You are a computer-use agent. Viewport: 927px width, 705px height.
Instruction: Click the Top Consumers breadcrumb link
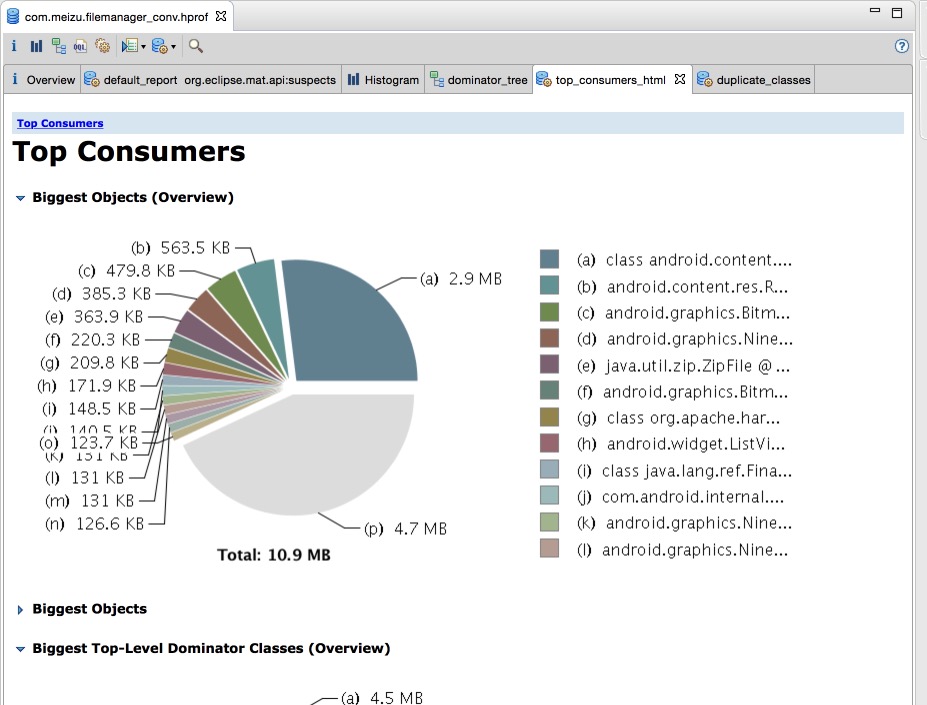(x=60, y=123)
